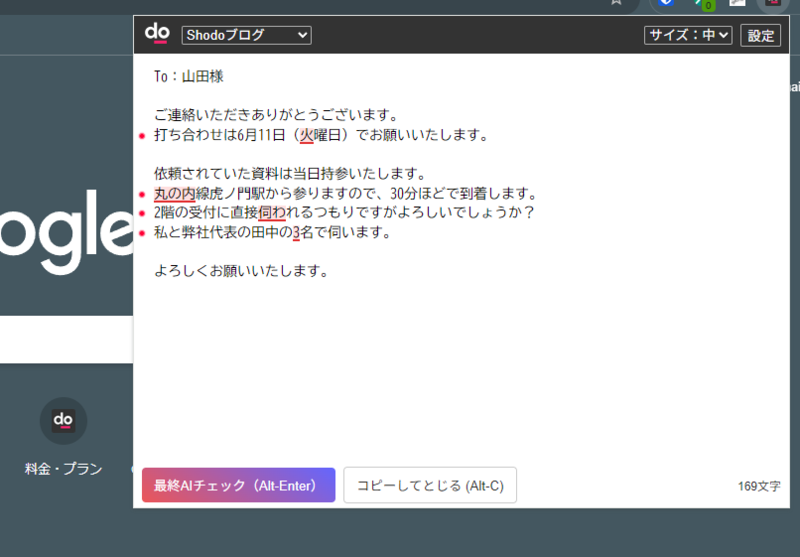Click red dot beside 打ち合わせは6月11日 line

click(x=142, y=136)
